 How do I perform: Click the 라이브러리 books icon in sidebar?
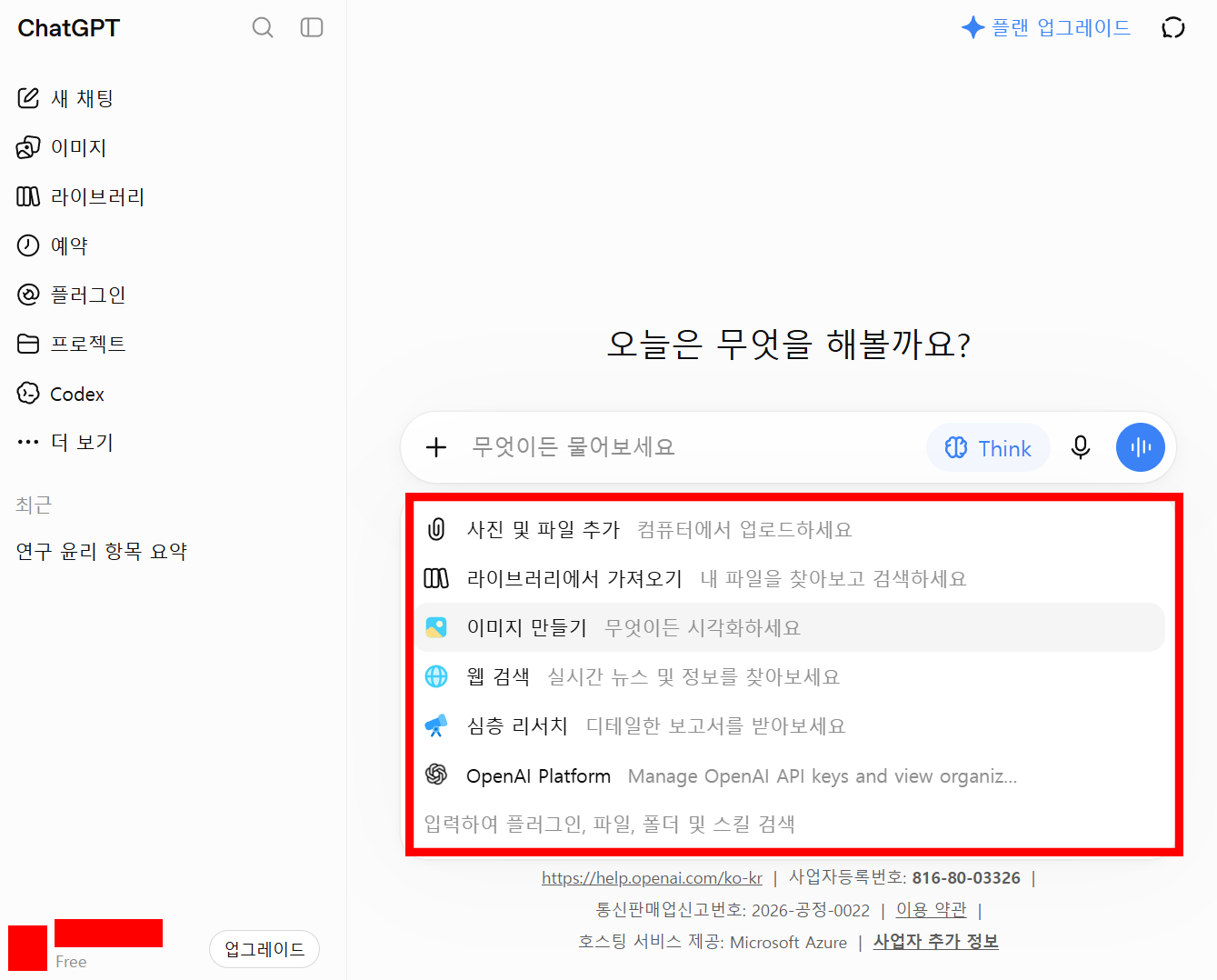[28, 196]
